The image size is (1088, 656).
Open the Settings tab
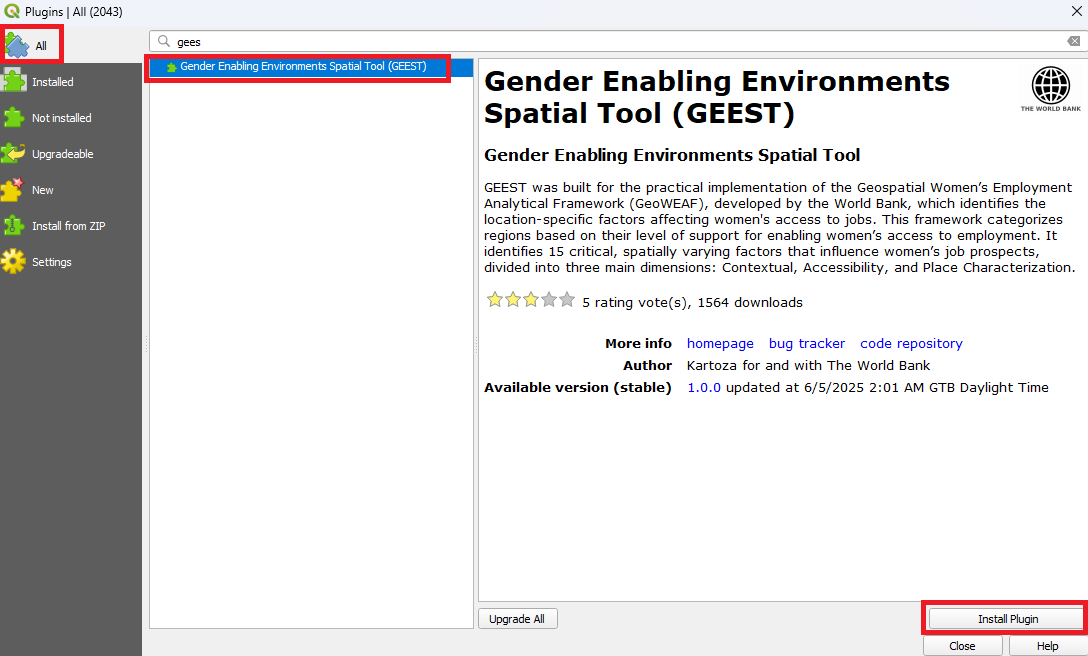pyautogui.click(x=71, y=262)
